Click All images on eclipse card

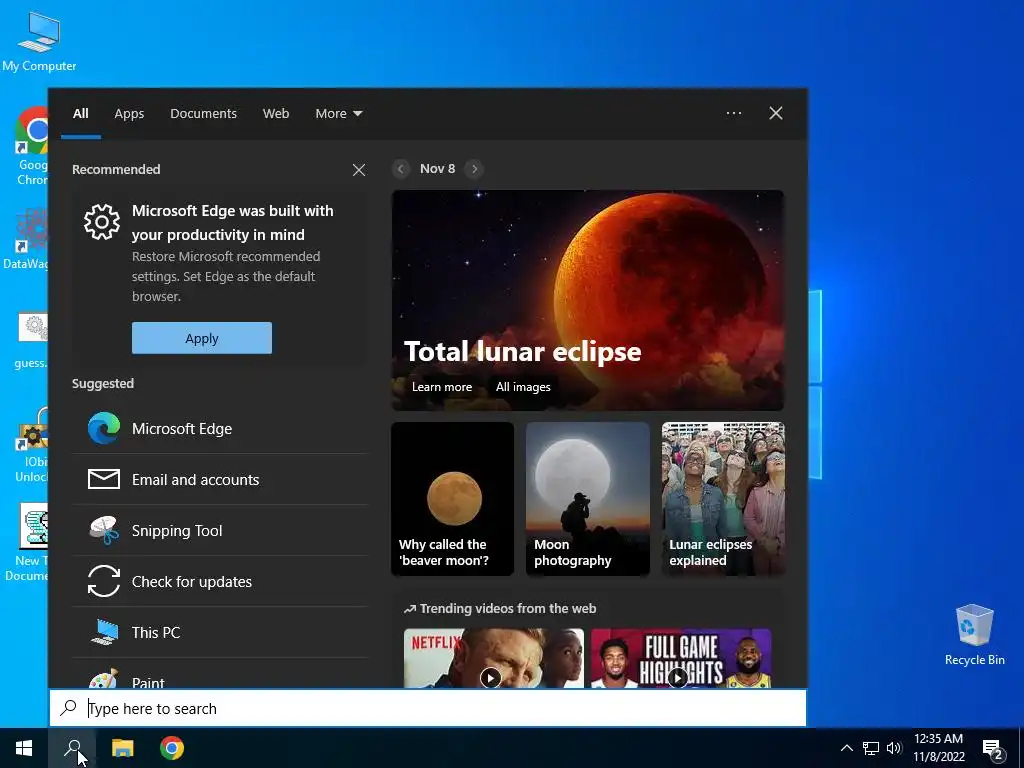tap(523, 387)
